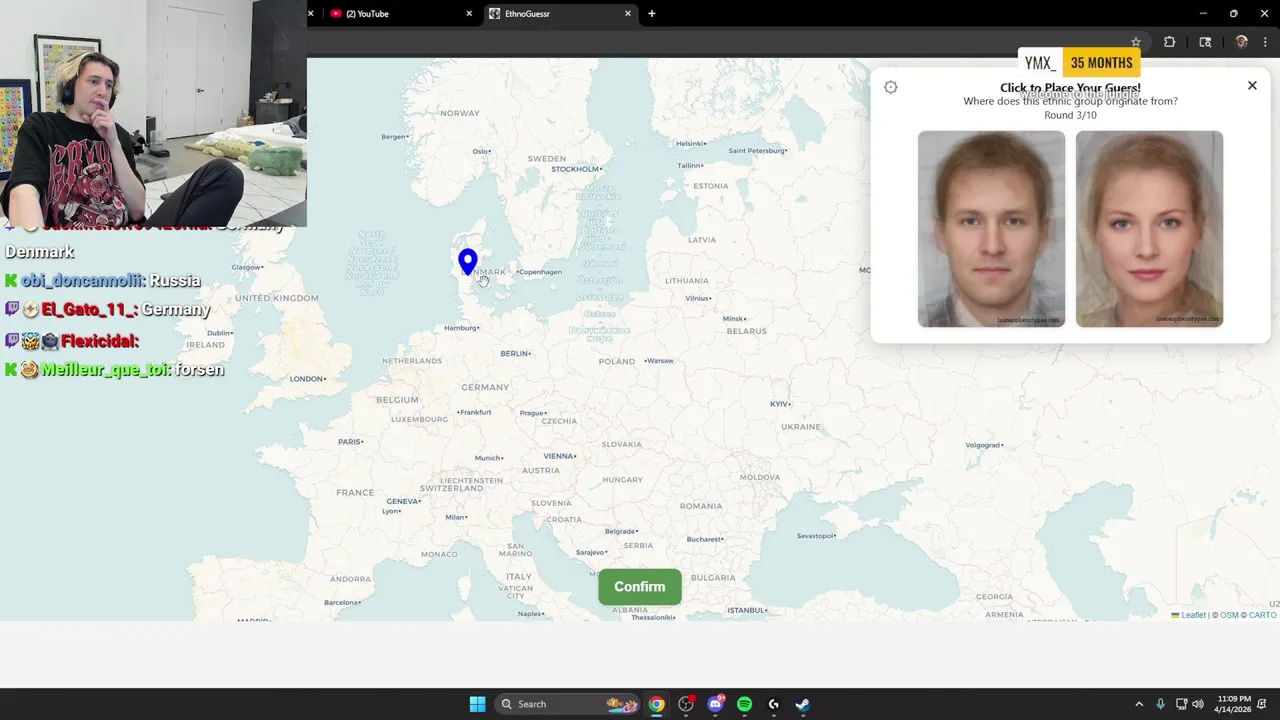Close the EthnoGuessr tab
This screenshot has width=1280, height=720.
pyautogui.click(x=628, y=14)
